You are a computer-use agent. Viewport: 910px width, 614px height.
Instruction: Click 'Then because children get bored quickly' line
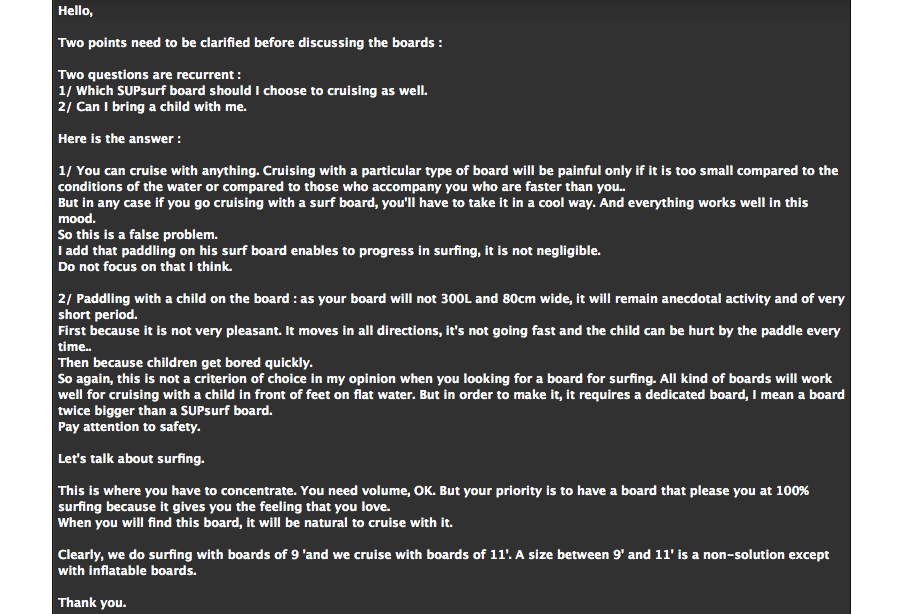185,363
